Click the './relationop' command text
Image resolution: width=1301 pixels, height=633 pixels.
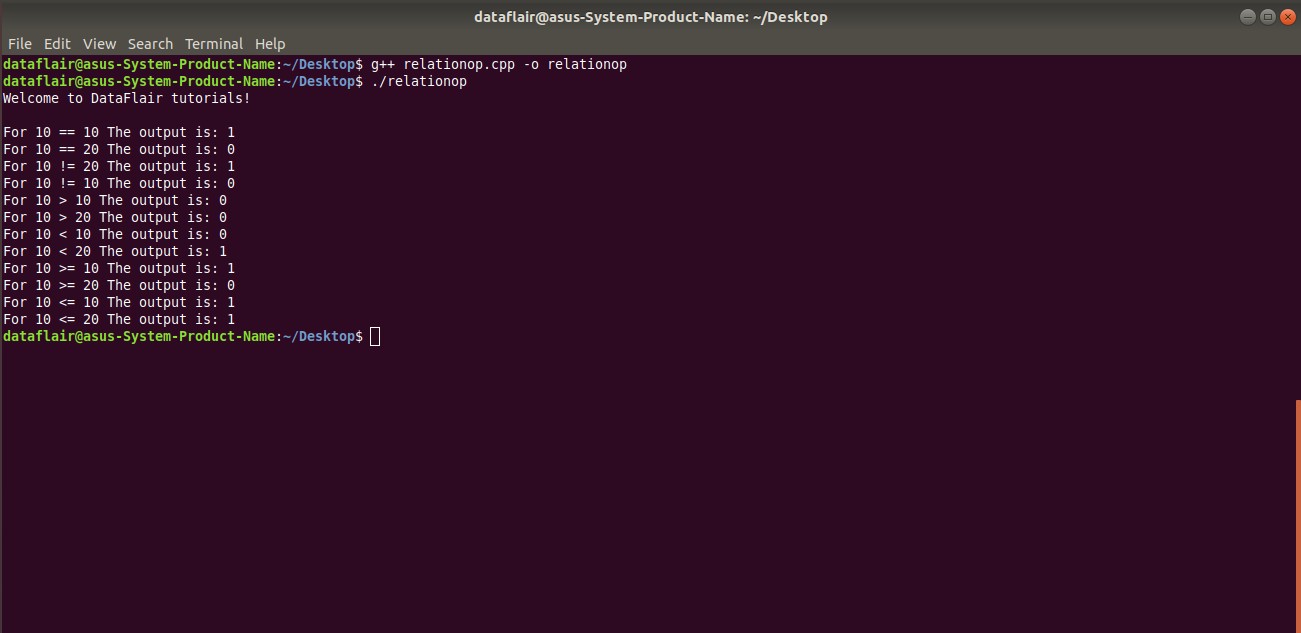pyautogui.click(x=419, y=81)
